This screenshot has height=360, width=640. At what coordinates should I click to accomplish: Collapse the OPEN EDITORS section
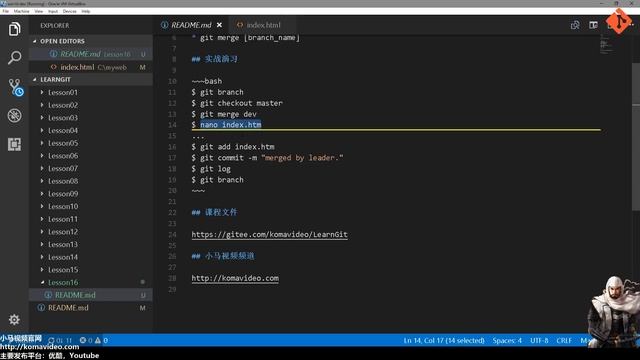pyautogui.click(x=91, y=41)
